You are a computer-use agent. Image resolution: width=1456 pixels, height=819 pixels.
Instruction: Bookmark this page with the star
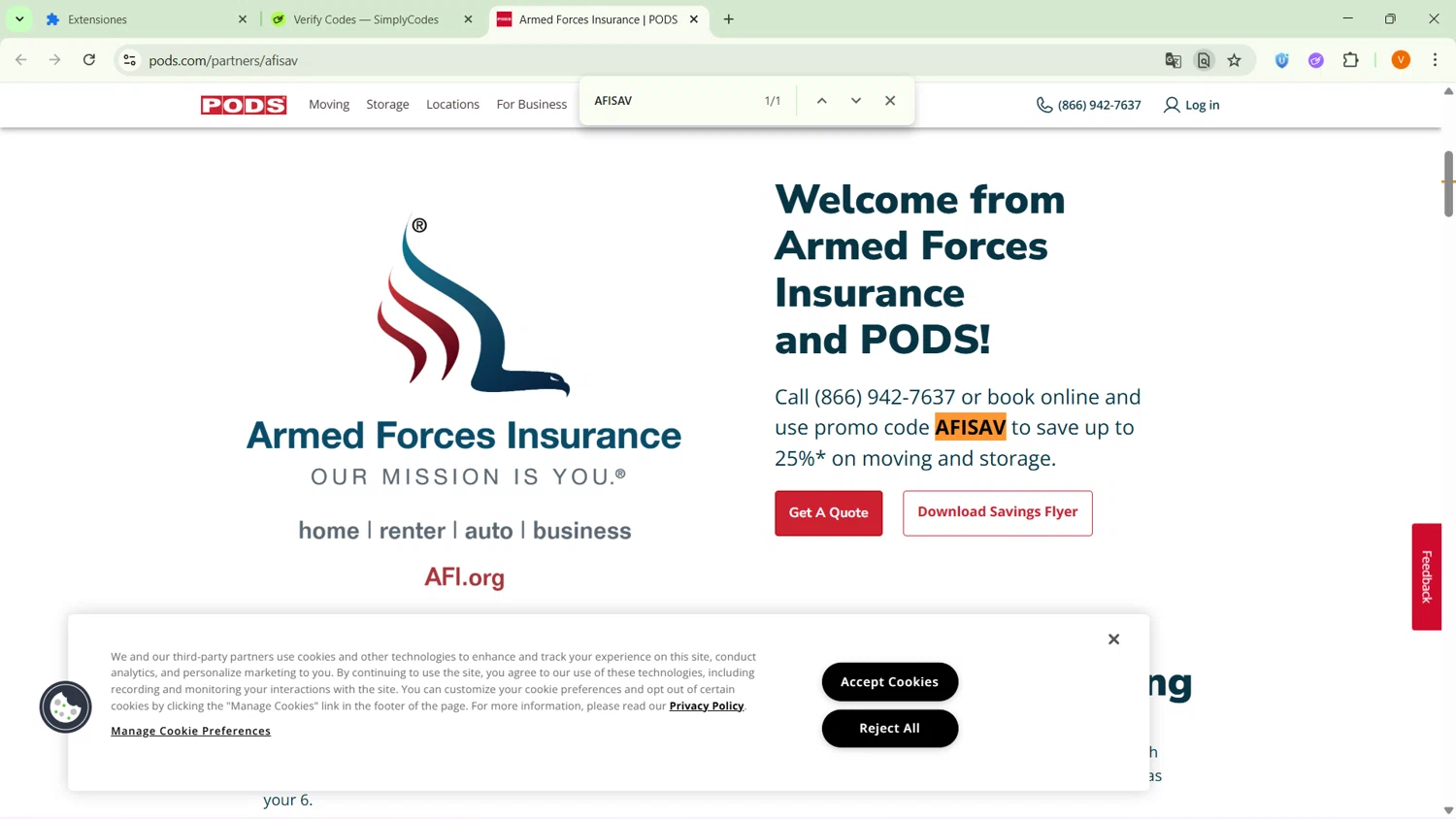pos(1235,60)
